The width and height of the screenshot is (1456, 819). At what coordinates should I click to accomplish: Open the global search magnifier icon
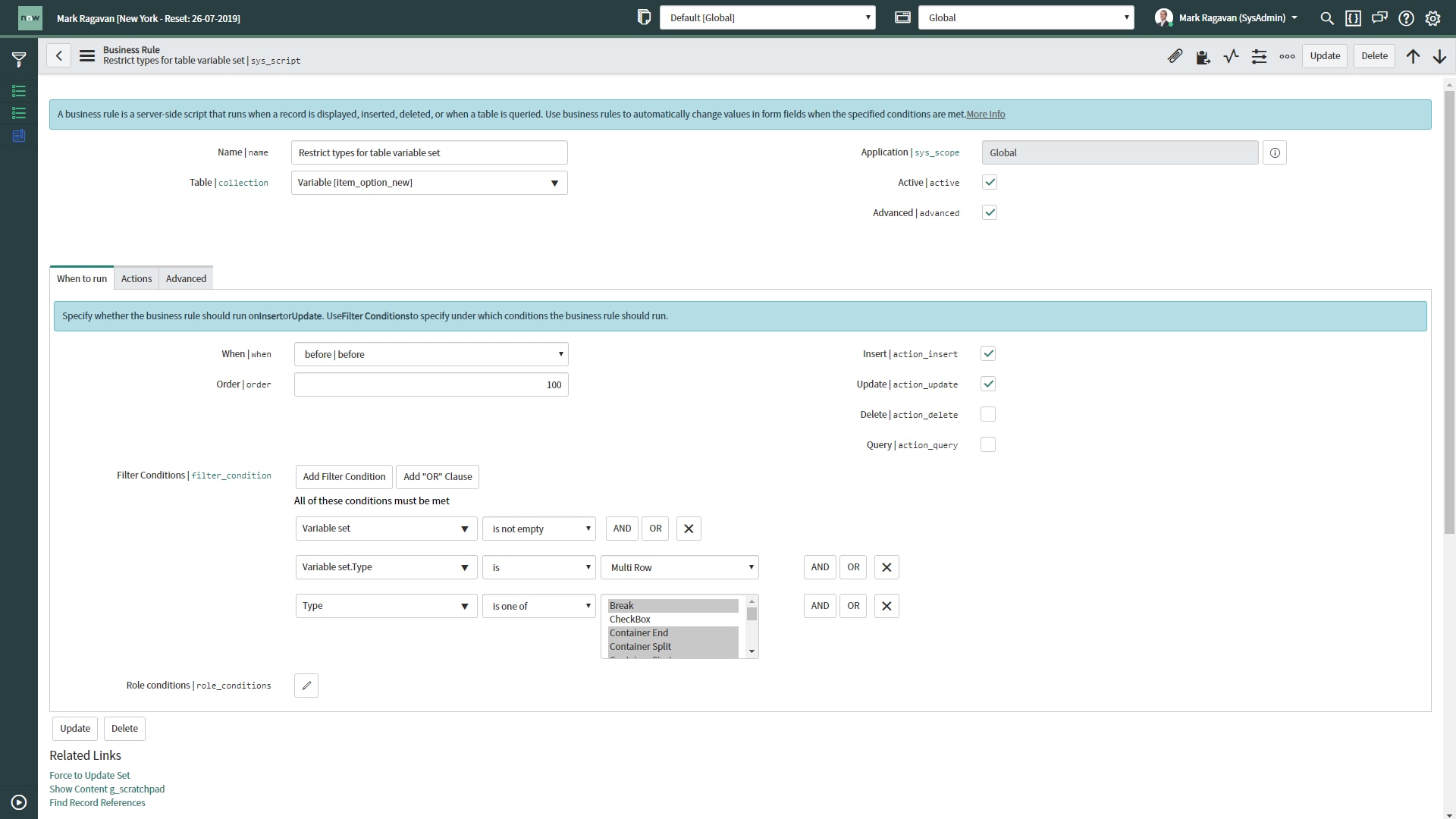(x=1327, y=17)
